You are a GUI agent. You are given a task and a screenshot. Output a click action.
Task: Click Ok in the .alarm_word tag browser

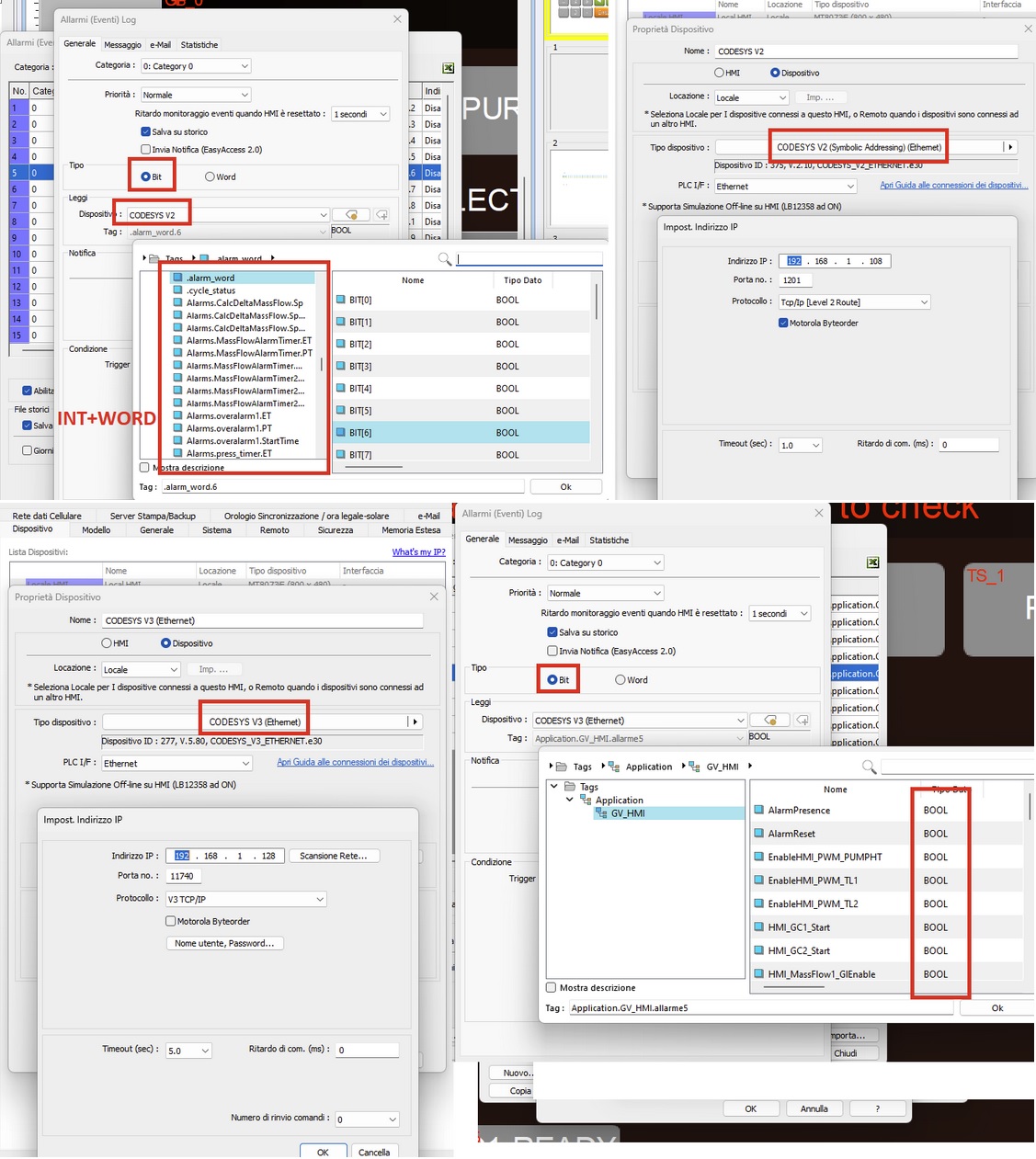pyautogui.click(x=566, y=487)
